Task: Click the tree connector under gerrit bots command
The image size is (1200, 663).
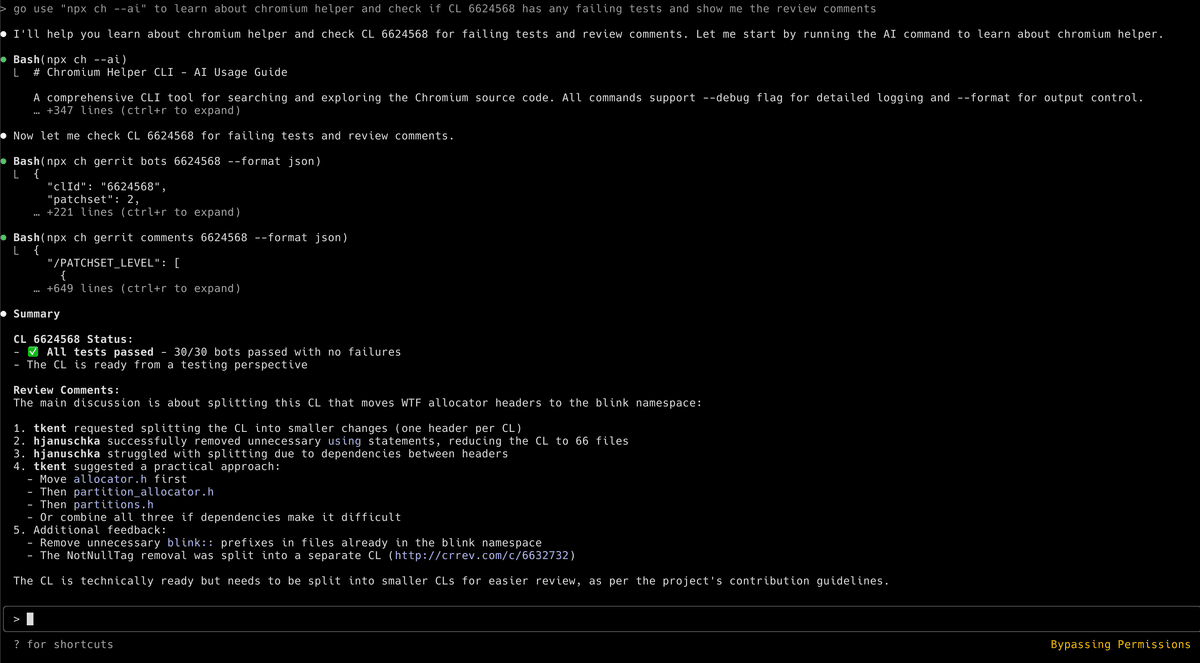Action: 18,174
